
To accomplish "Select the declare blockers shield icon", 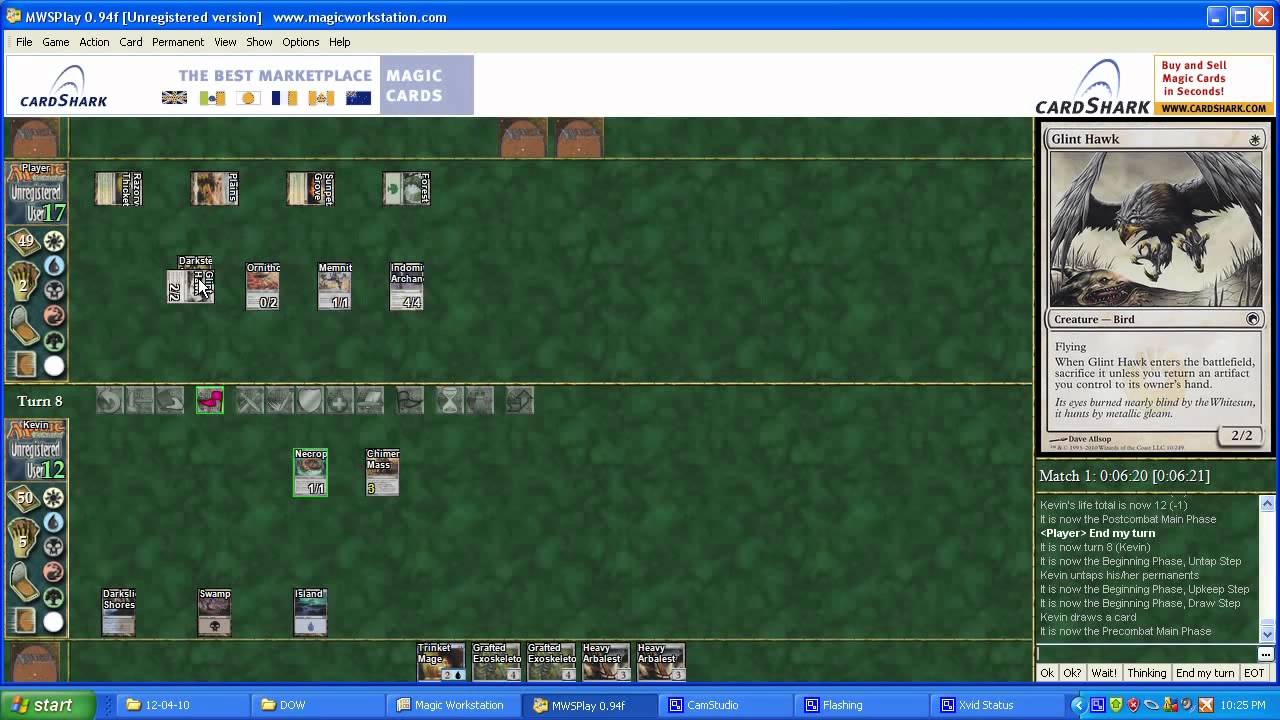I will (x=309, y=401).
